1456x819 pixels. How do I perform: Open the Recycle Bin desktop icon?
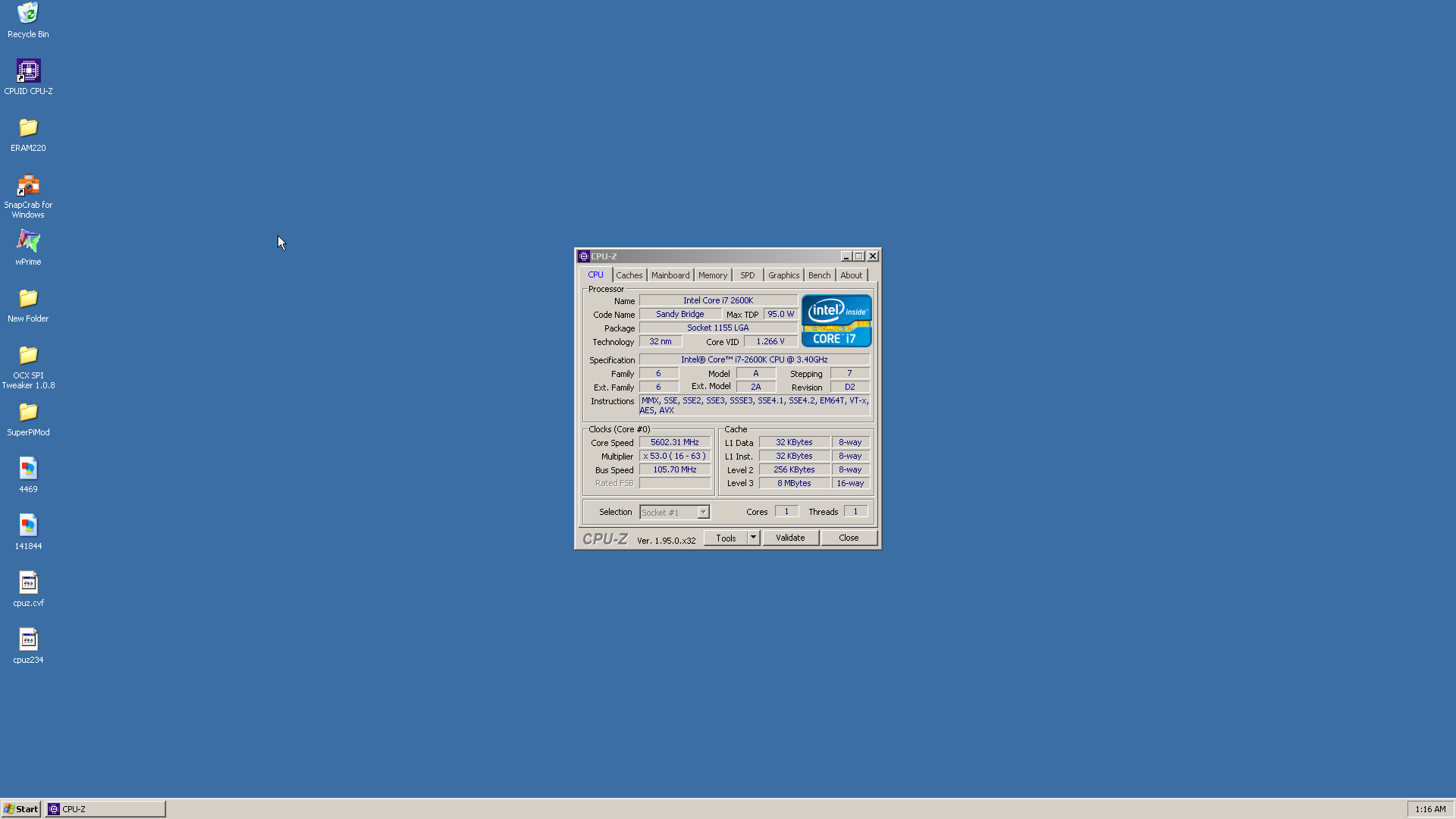28,20
